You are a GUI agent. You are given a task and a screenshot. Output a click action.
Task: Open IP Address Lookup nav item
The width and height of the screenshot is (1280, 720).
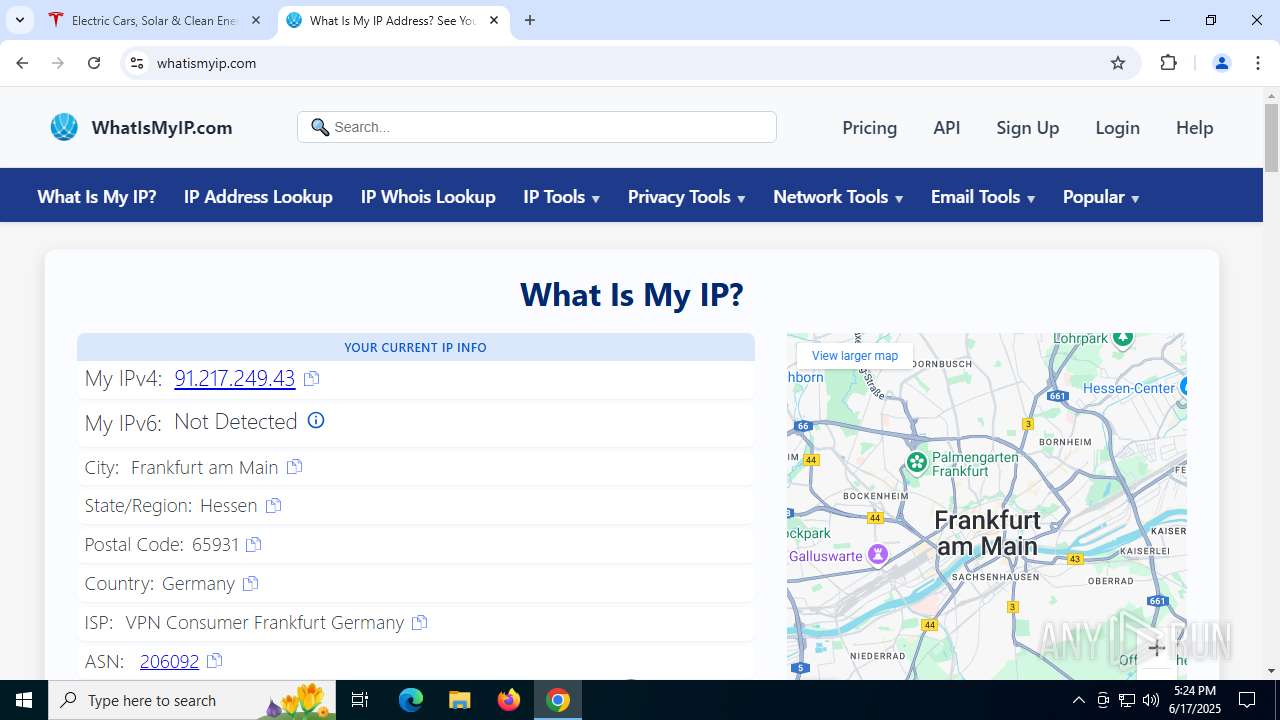(x=258, y=197)
